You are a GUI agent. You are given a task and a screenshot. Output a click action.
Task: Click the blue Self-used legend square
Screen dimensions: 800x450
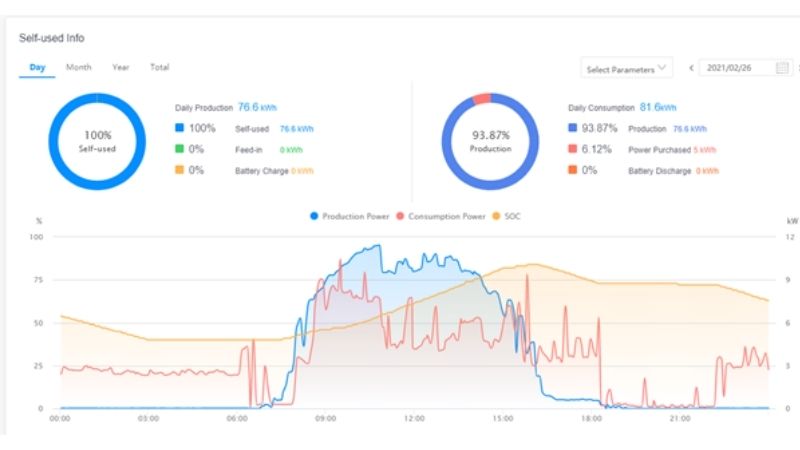pos(179,128)
